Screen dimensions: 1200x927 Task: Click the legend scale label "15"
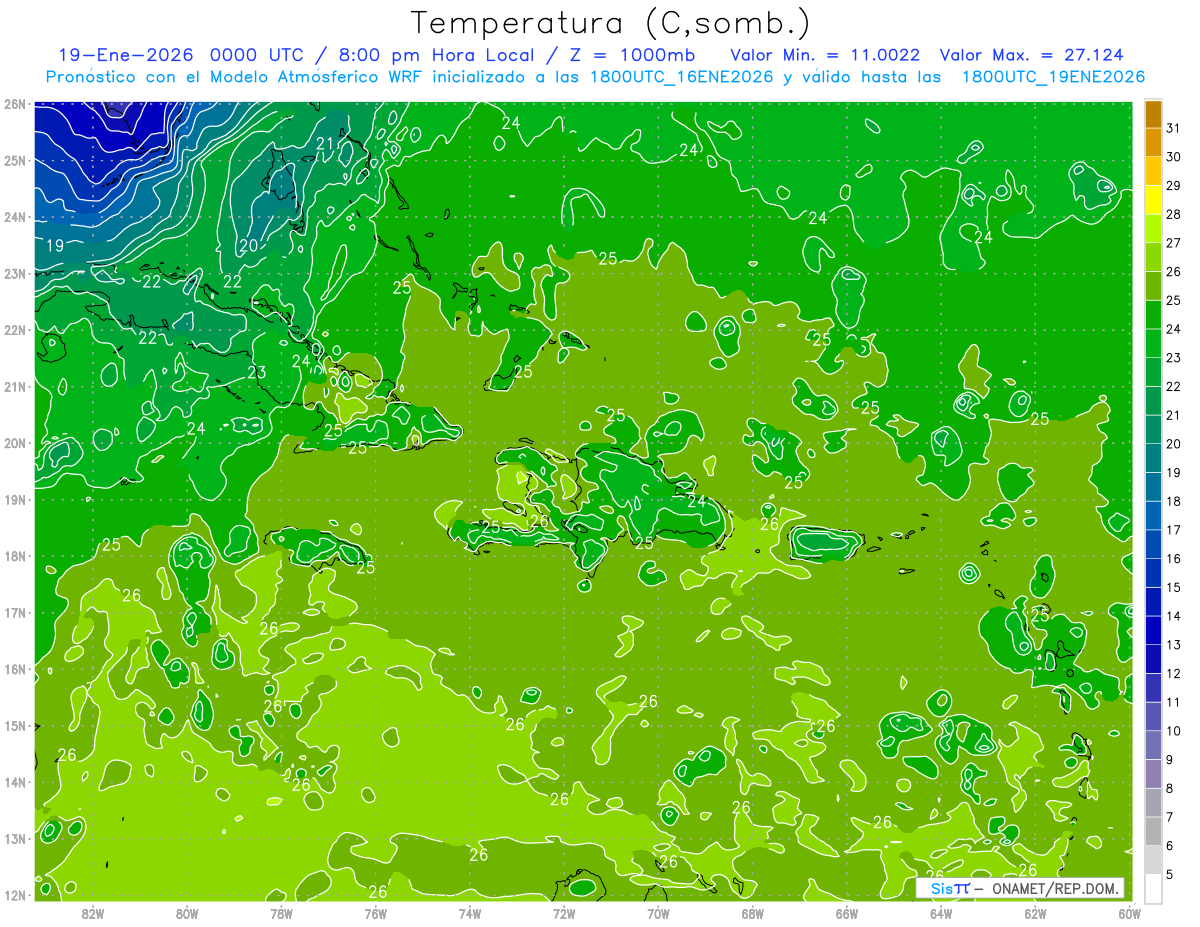pyautogui.click(x=1174, y=587)
